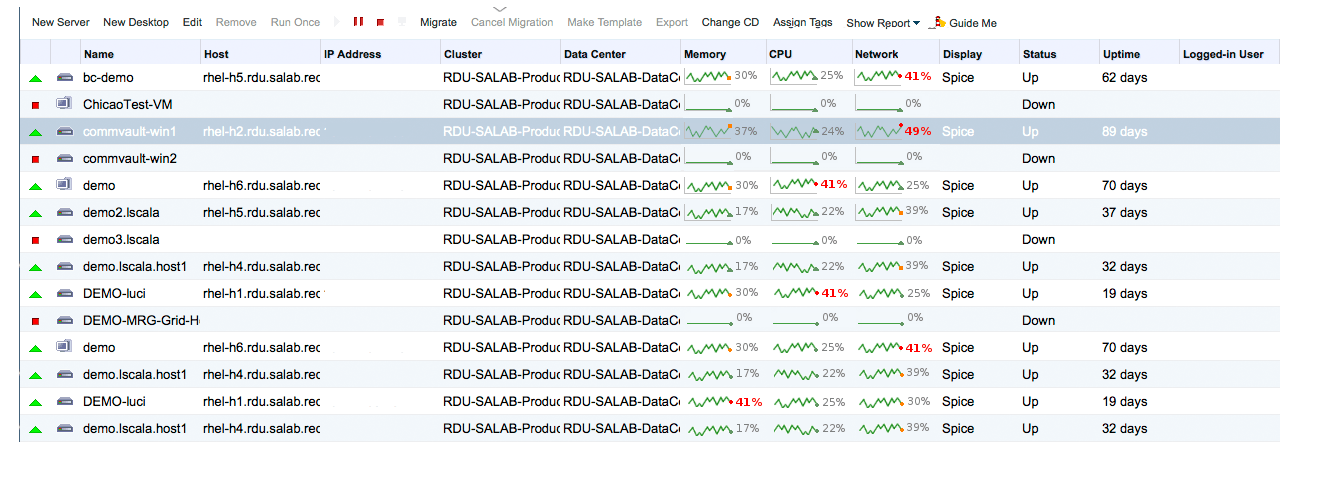The width and height of the screenshot is (1329, 480).
Task: Select the DEMO-MRG-Grid row
Action: [141, 321]
